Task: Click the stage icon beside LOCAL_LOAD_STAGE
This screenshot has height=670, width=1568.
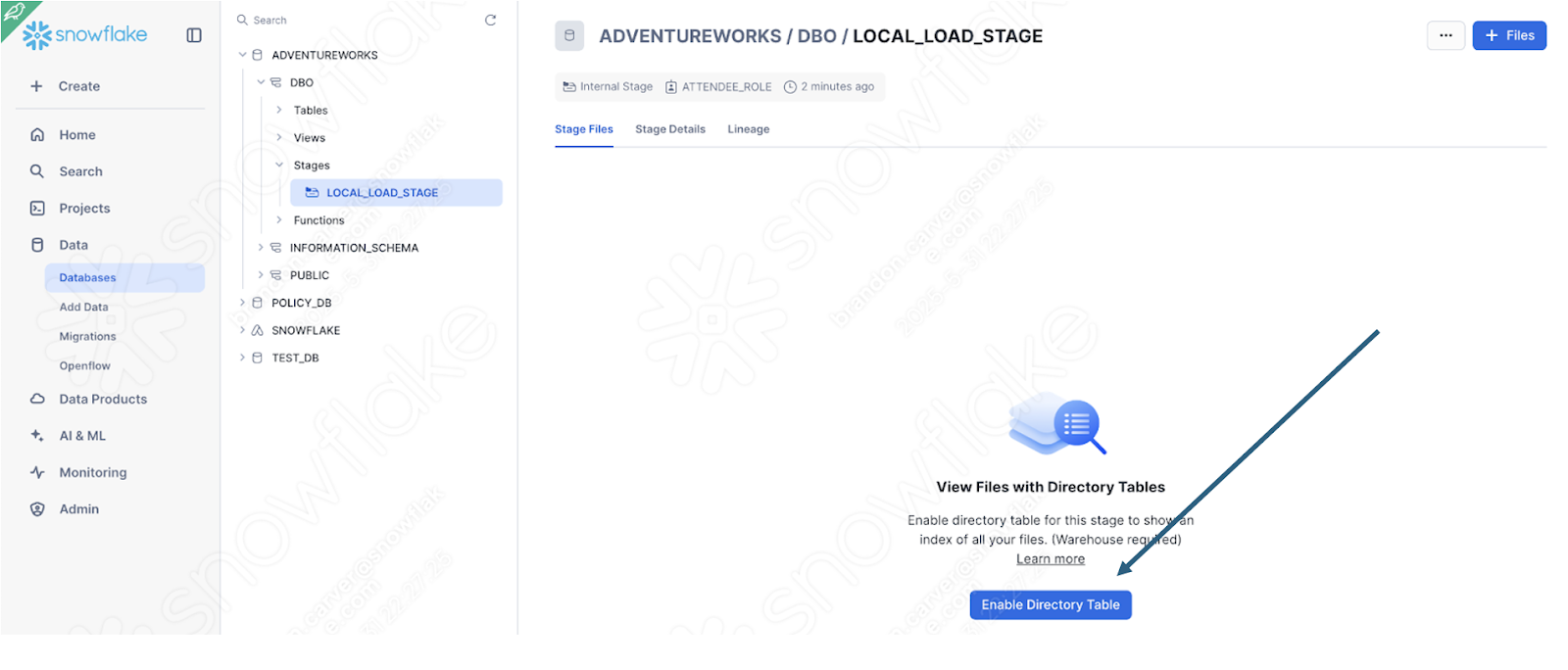Action: (312, 193)
